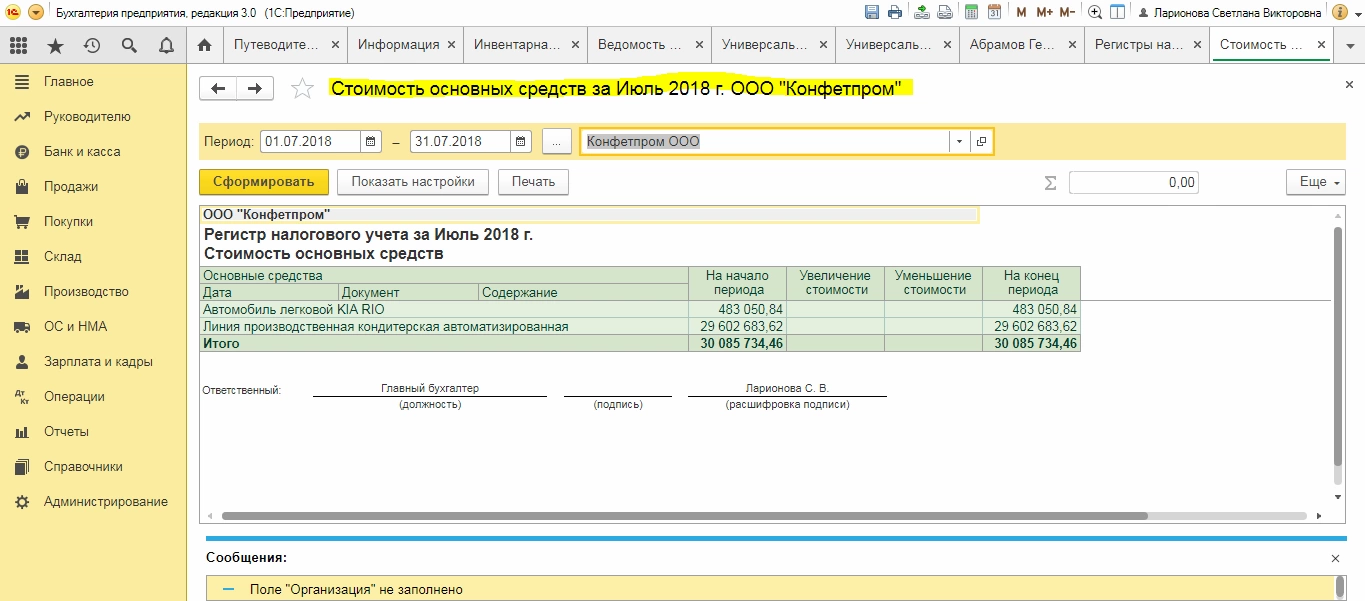
Task: Expand the Еще menu
Action: coord(1315,182)
